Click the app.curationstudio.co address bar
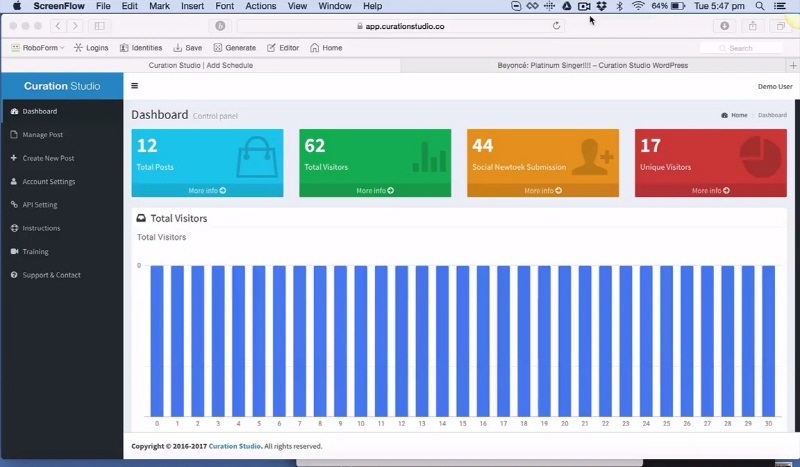The width and height of the screenshot is (800, 467). pos(401,26)
